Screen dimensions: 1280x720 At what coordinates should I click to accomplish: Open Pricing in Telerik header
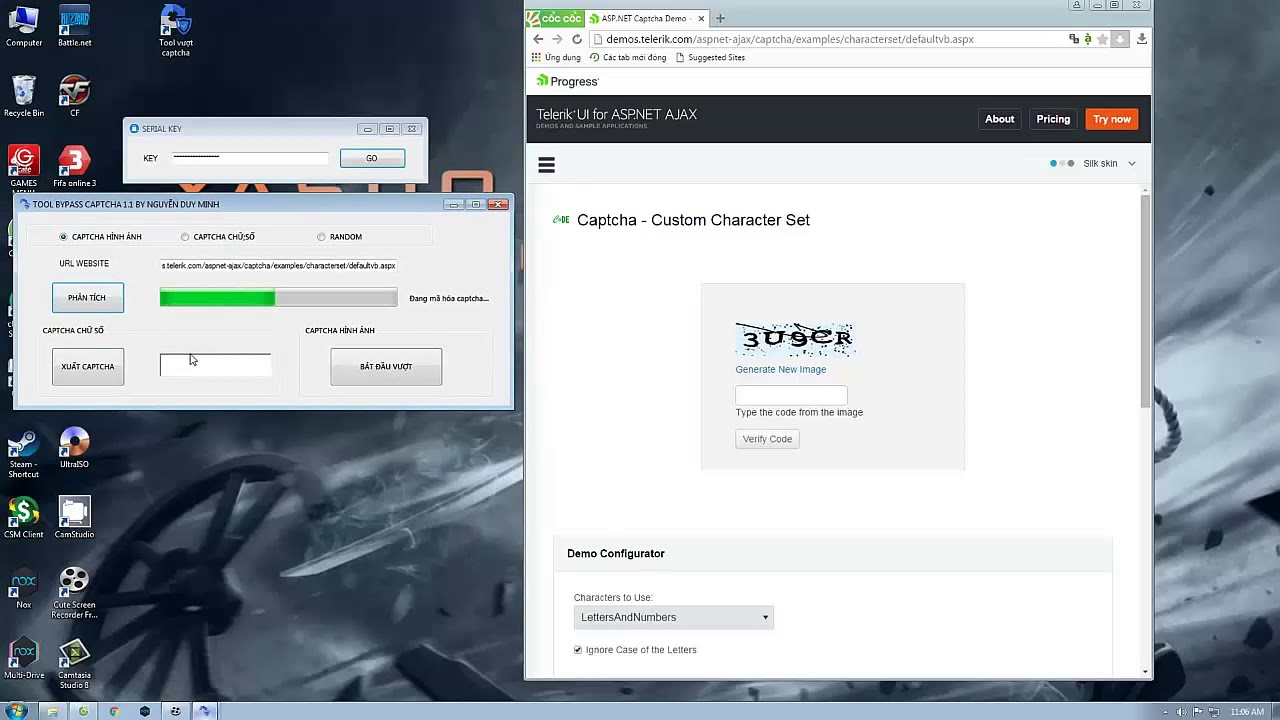tap(1053, 119)
